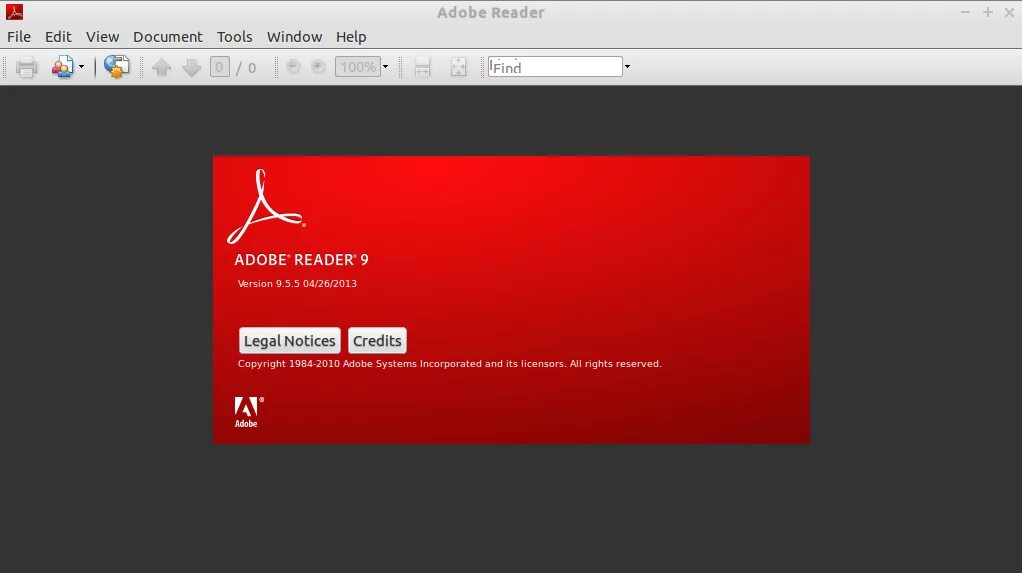Open the File menu
This screenshot has height=573, width=1022.
click(x=19, y=37)
